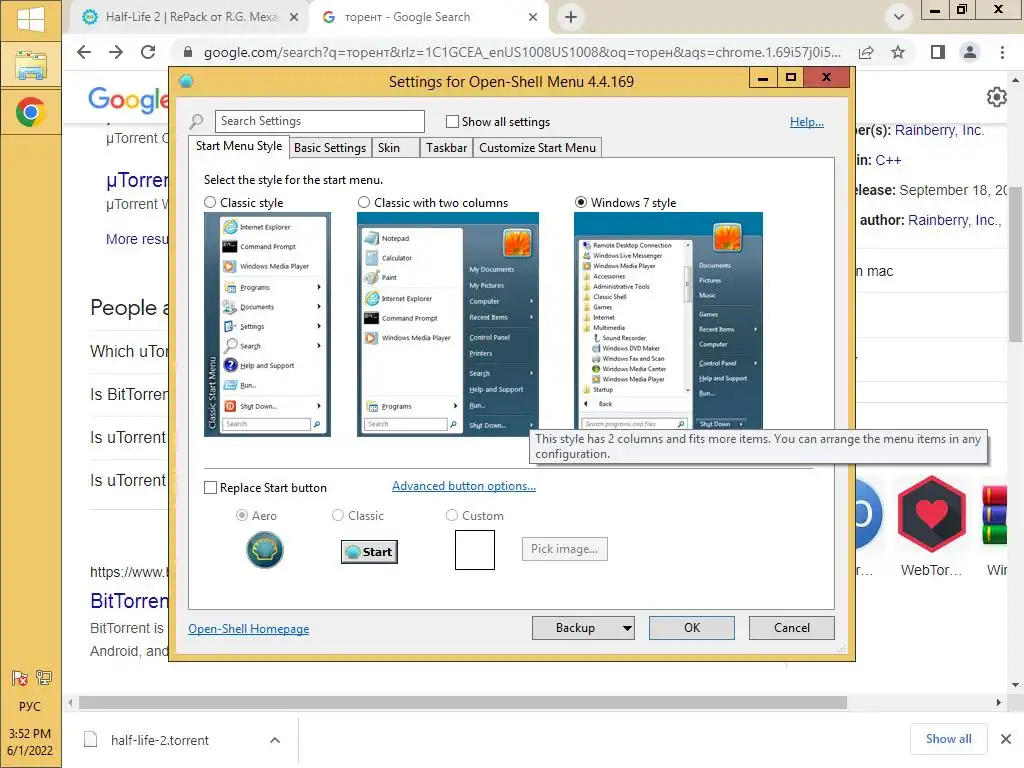This screenshot has height=768, width=1024.
Task: Click the horizontal scrollbar of Chrome page
Action: point(463,703)
